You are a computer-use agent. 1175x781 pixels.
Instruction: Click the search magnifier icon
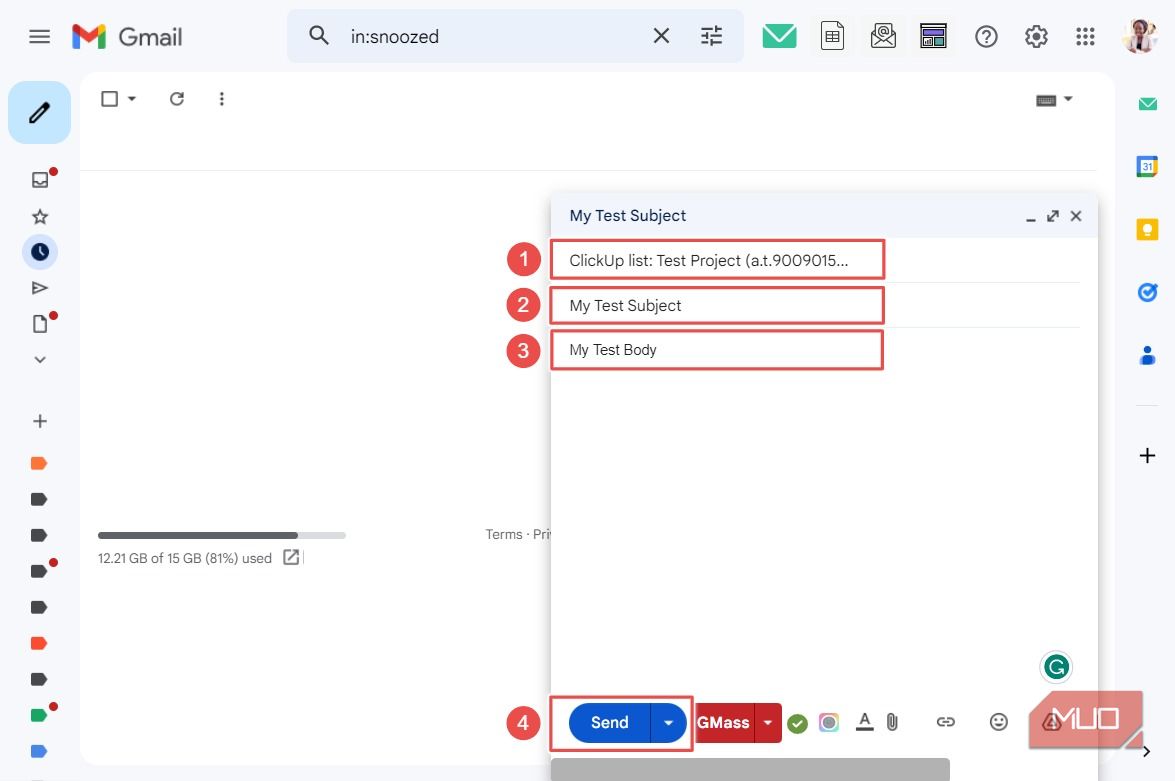[x=318, y=35]
